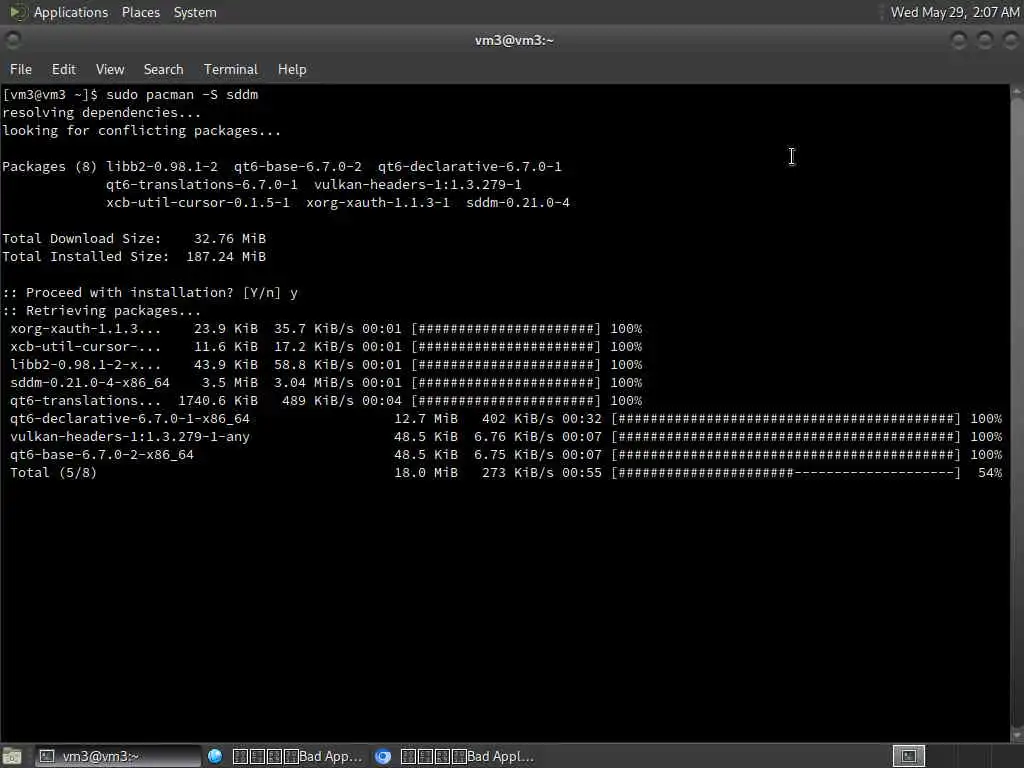Click the 'Total (5/8)' label

tap(54, 473)
